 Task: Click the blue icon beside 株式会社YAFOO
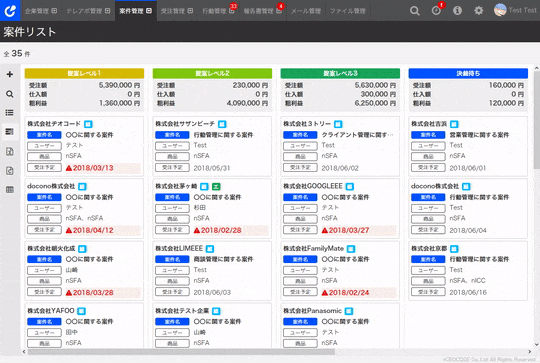(81, 311)
